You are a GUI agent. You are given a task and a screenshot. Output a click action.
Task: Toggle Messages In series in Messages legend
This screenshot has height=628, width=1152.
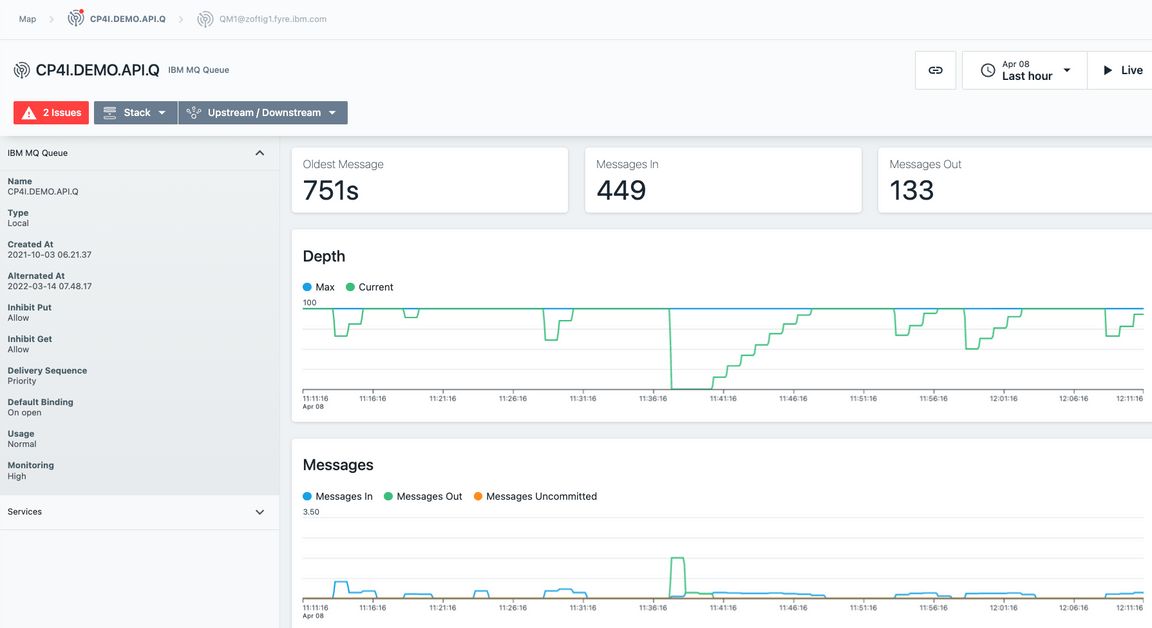pyautogui.click(x=338, y=497)
